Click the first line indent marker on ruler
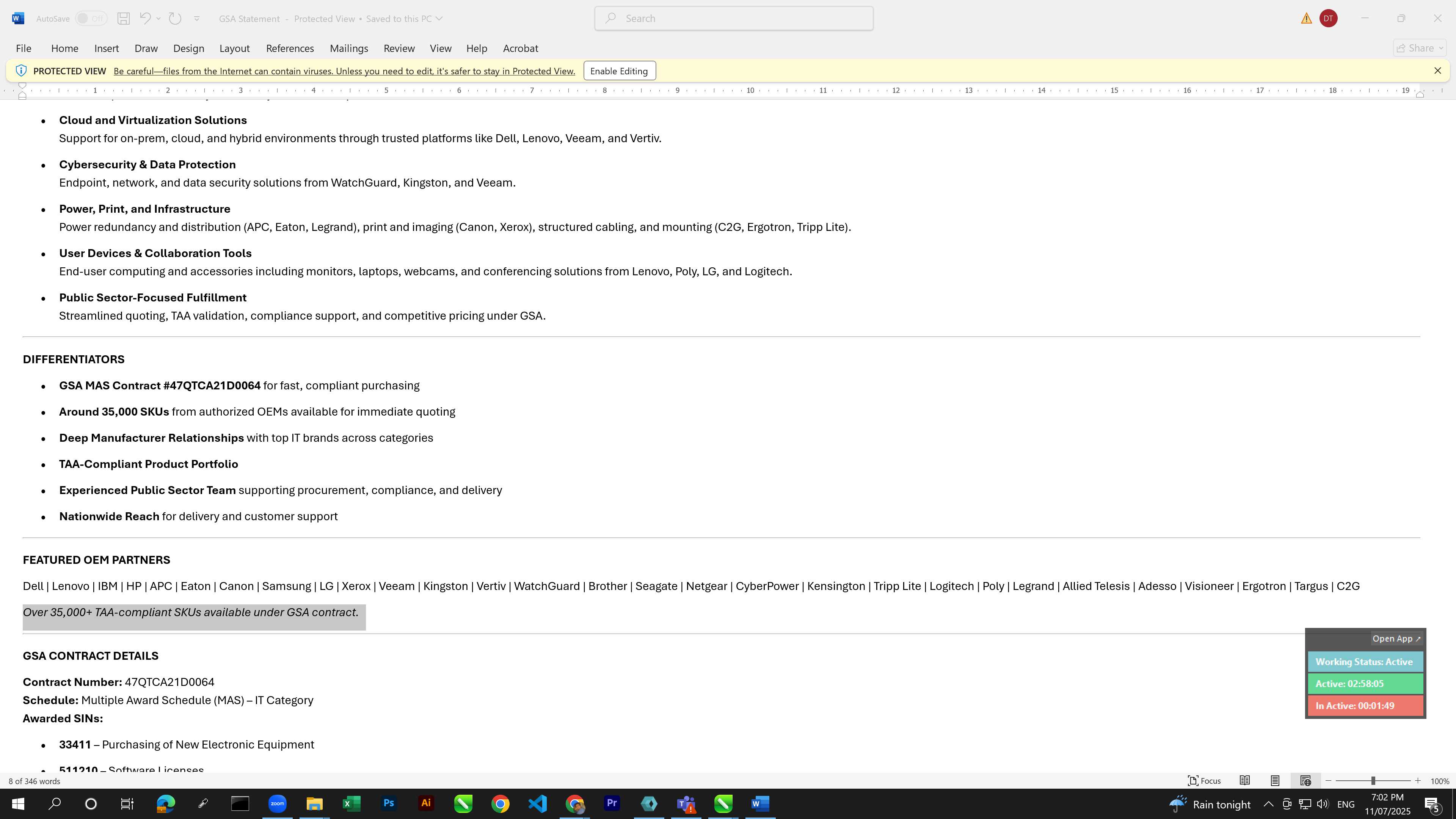Viewport: 1456px width, 819px height. [22, 85]
